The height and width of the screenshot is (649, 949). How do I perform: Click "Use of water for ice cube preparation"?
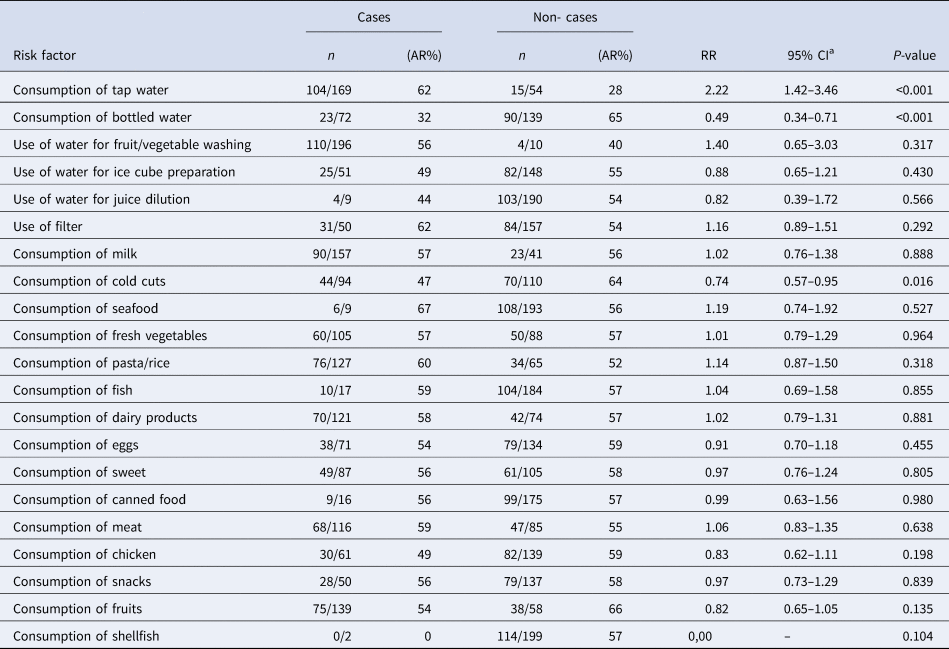pos(124,172)
